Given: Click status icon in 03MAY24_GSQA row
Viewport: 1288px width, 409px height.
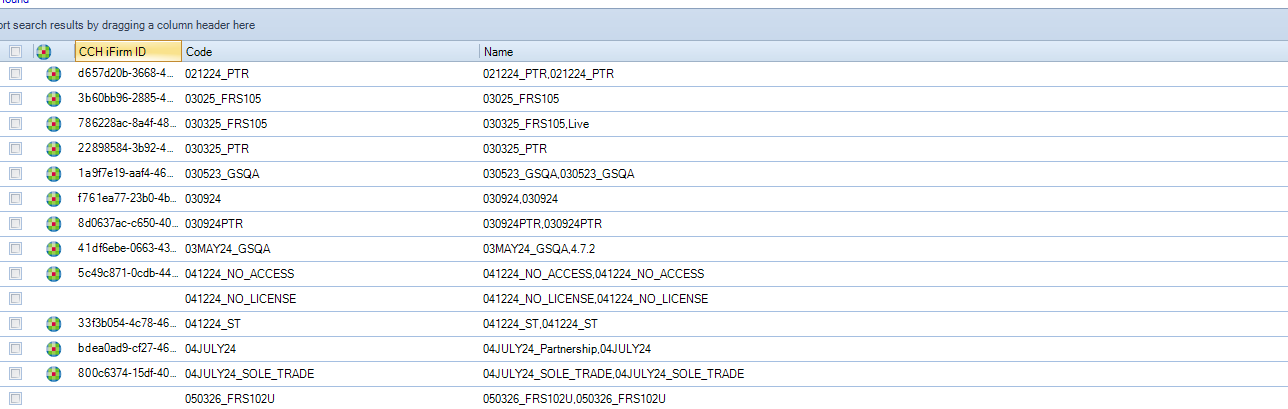Looking at the screenshot, I should pyautogui.click(x=53, y=249).
